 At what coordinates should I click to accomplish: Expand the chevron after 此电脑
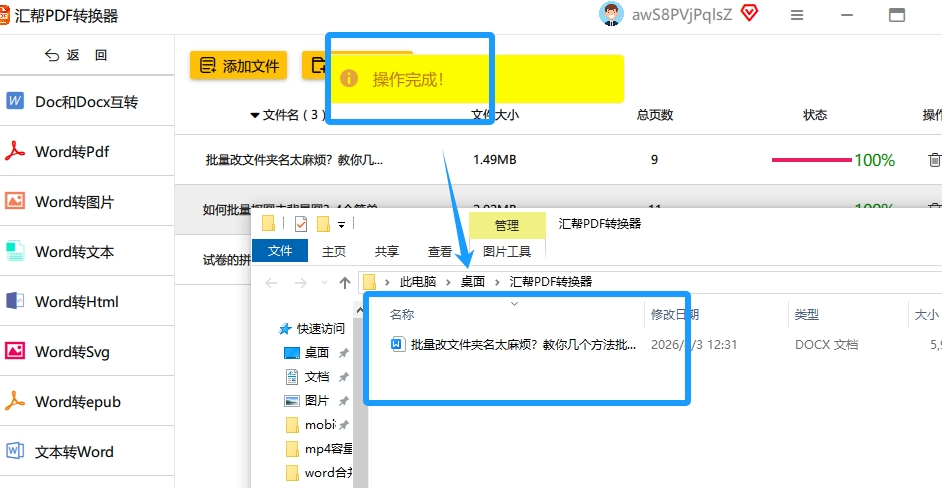click(448, 282)
